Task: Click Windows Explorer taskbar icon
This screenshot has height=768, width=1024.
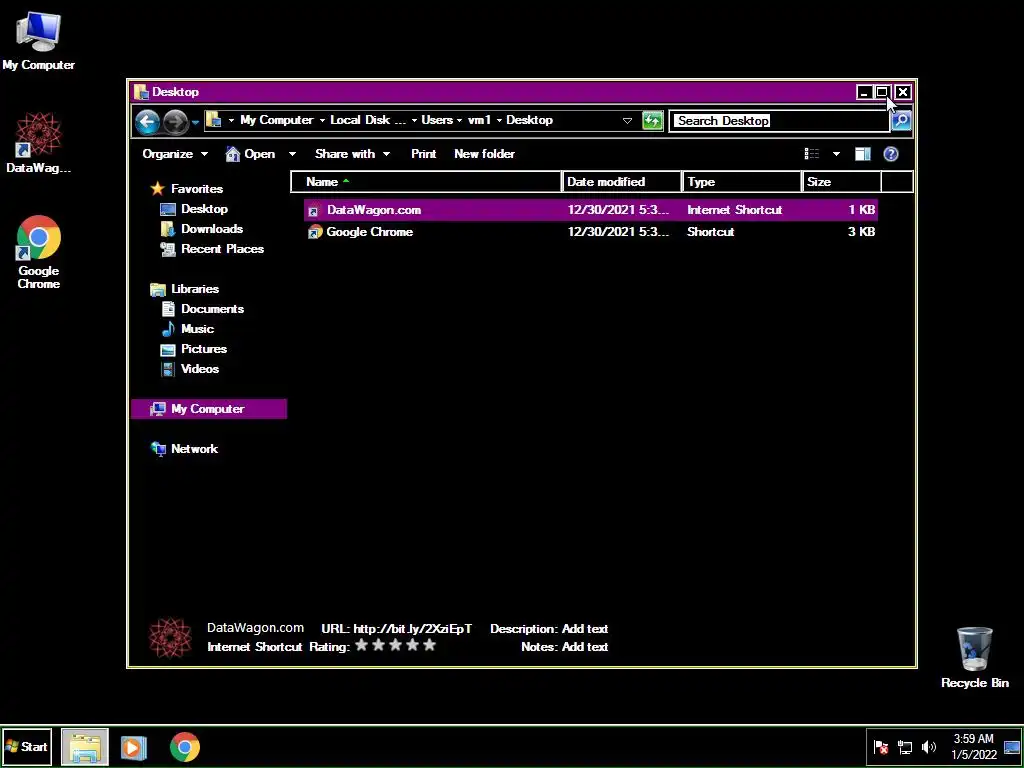Action: [85, 746]
